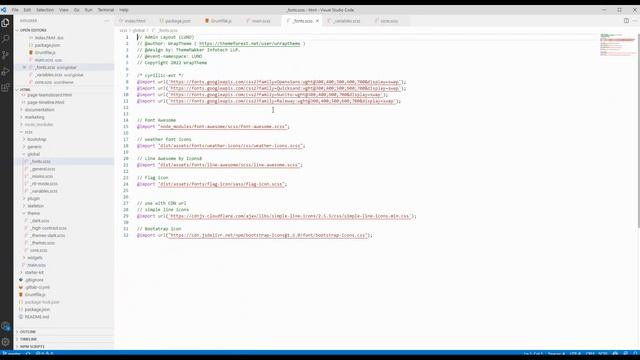
Task: Select .gitignore file in Explorer
Action: (34, 280)
